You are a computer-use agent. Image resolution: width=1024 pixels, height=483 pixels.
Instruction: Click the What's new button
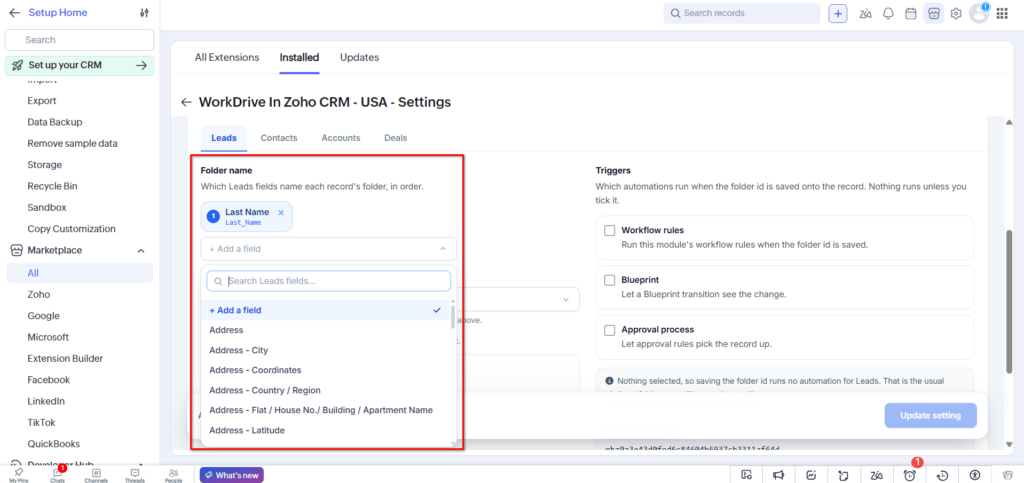coord(232,475)
